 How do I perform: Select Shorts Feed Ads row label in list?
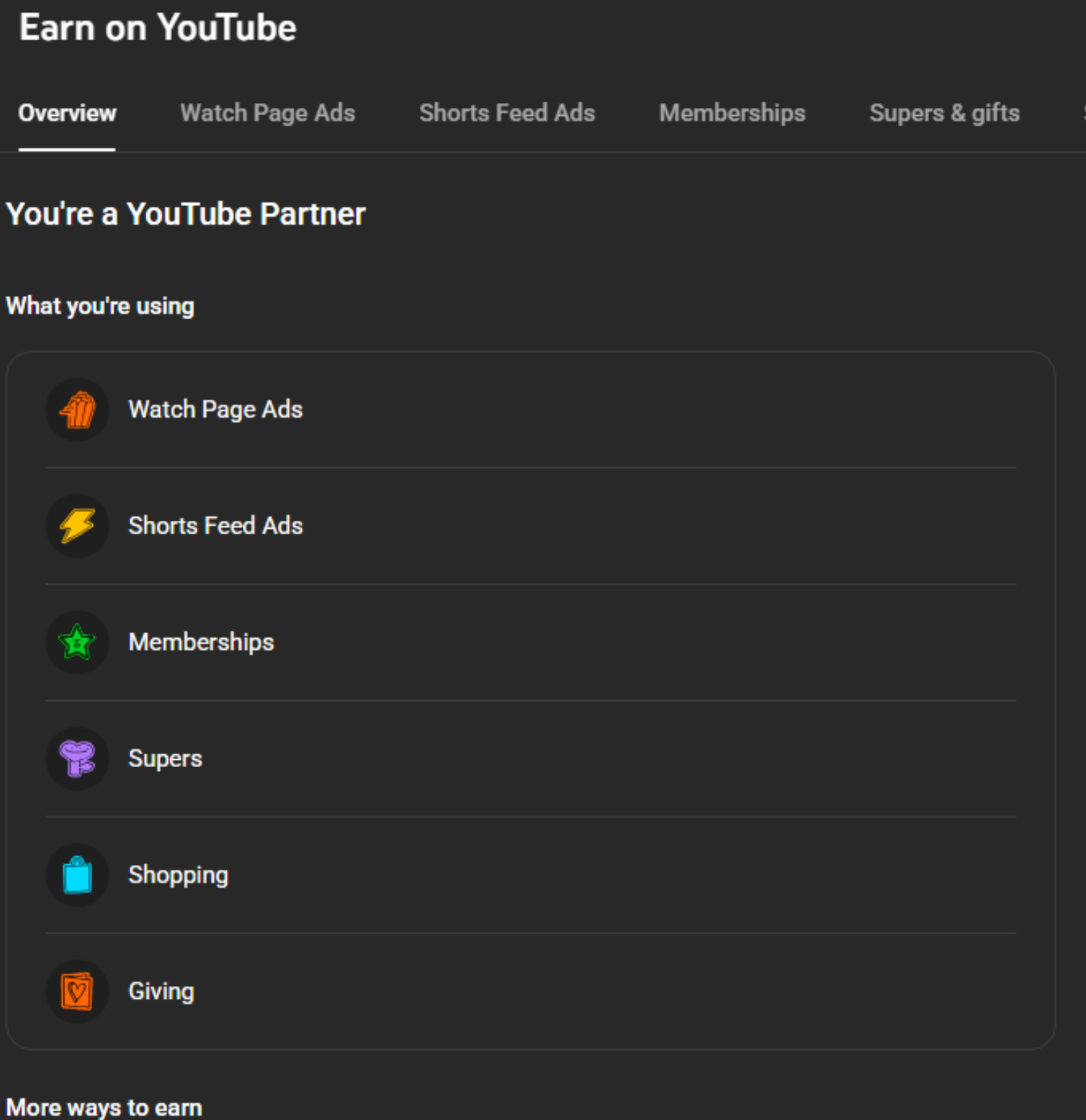click(x=215, y=526)
